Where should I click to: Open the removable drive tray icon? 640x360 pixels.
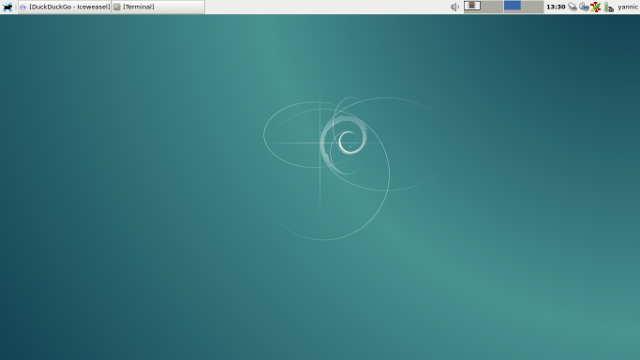coord(573,7)
